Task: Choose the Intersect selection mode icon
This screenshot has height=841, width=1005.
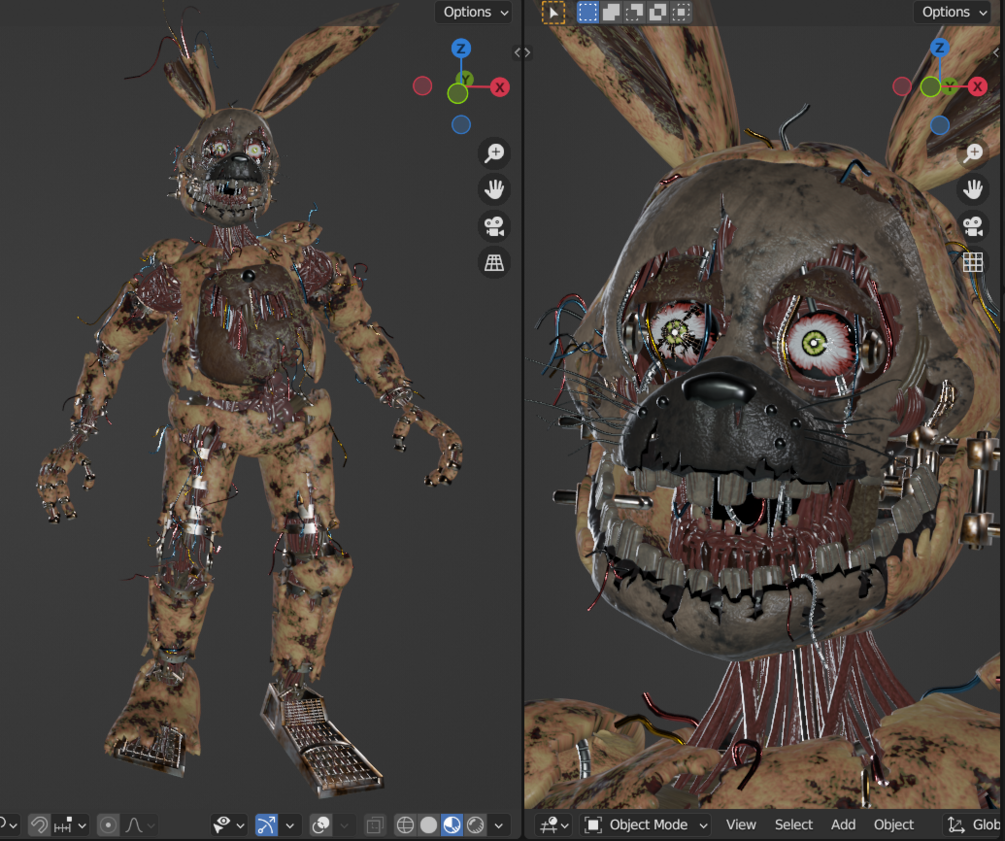Action: pyautogui.click(x=681, y=12)
